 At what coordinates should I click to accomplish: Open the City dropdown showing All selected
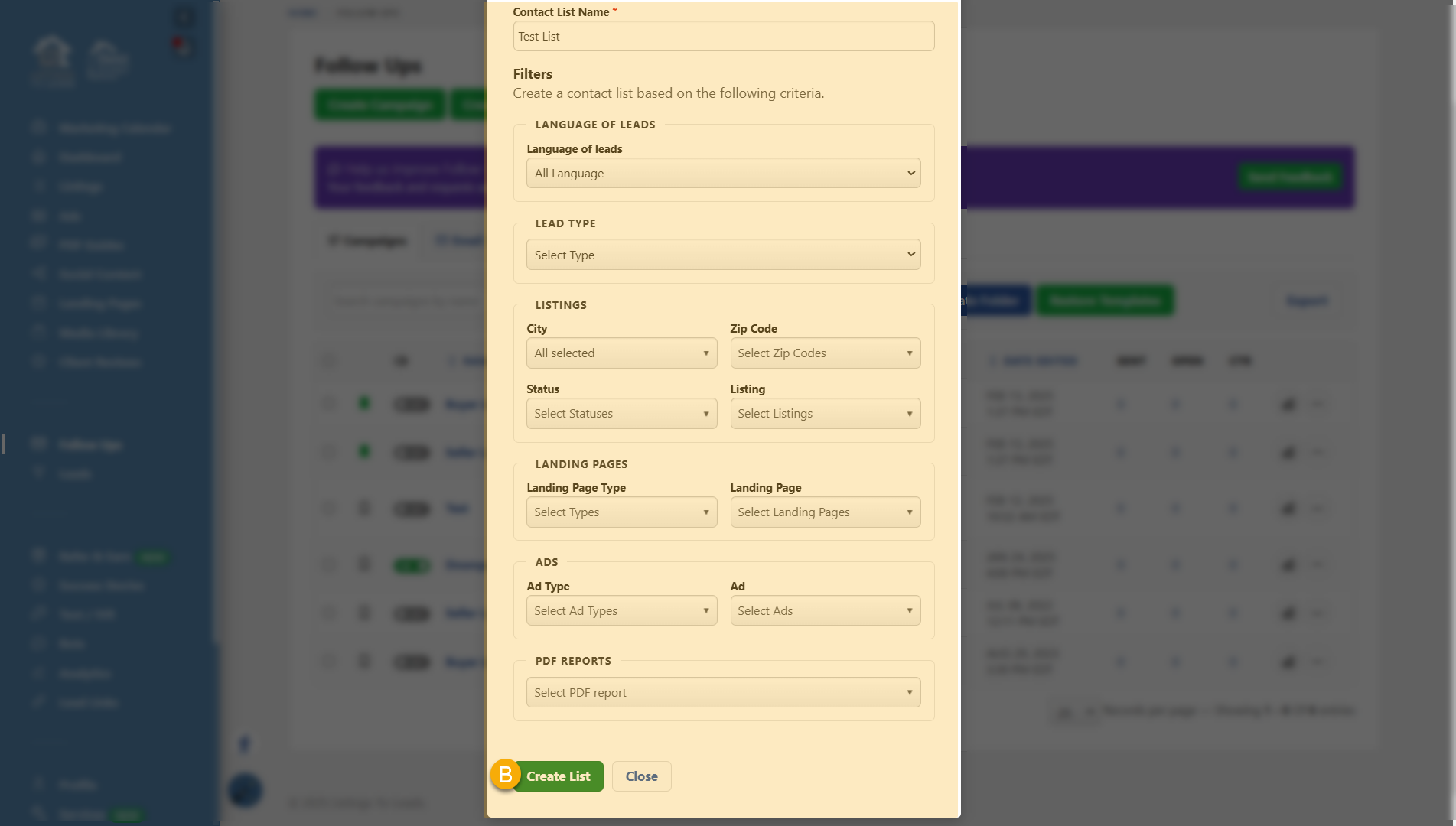[x=621, y=353]
